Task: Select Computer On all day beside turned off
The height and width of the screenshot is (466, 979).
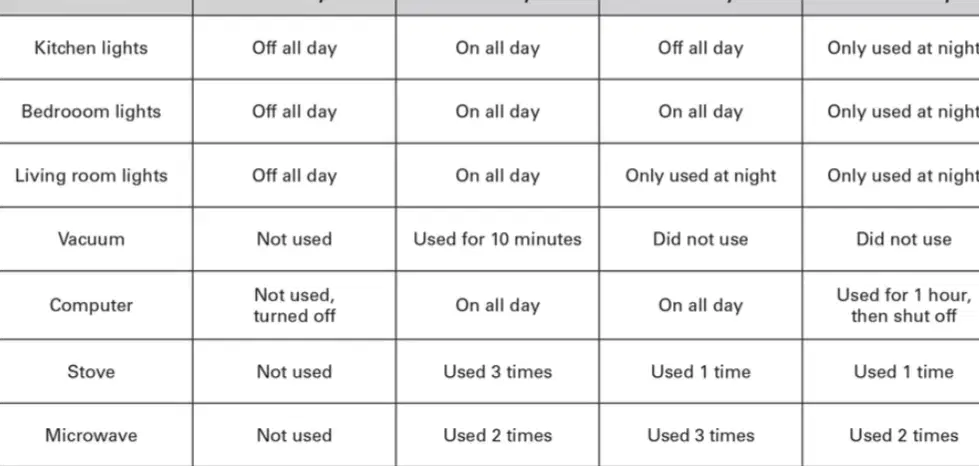Action: tap(498, 305)
